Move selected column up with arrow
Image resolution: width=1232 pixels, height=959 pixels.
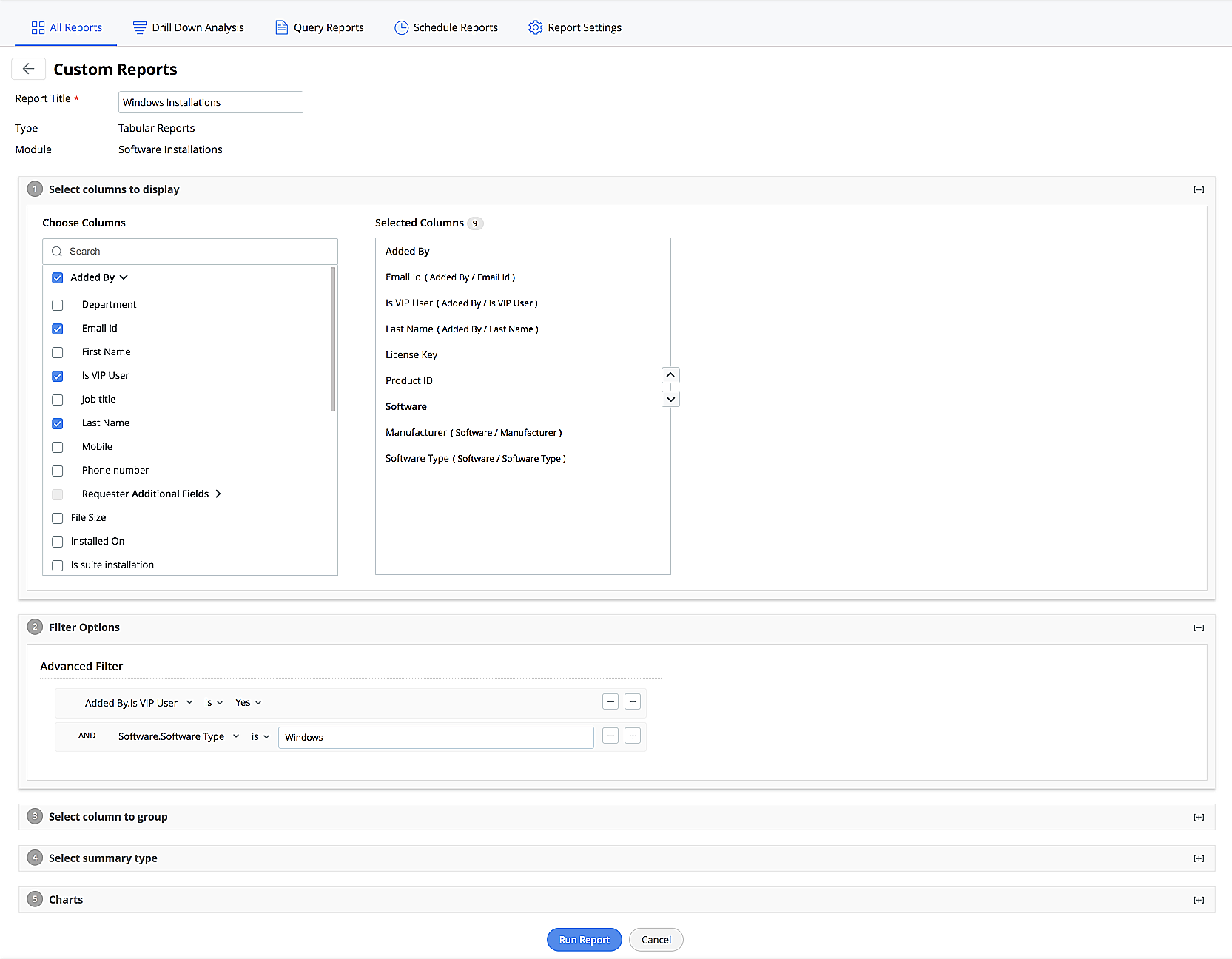670,375
